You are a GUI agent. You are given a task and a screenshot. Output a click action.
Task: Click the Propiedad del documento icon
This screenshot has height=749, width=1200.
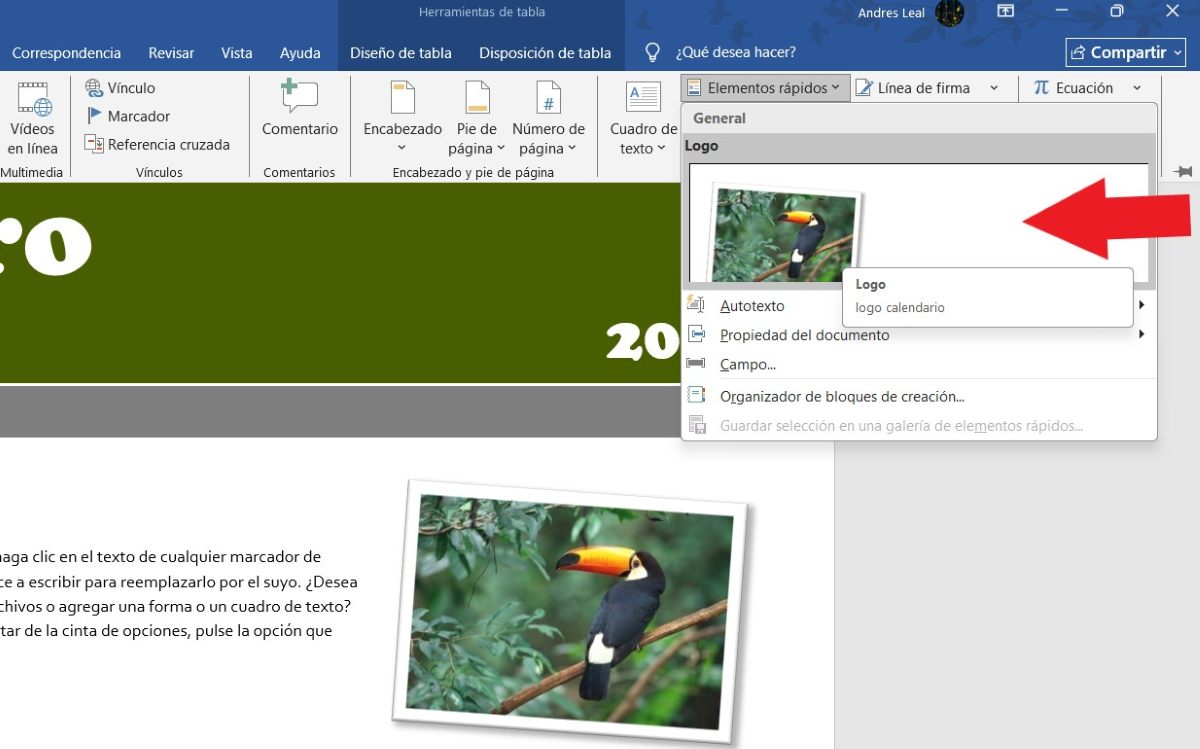pyautogui.click(x=696, y=335)
